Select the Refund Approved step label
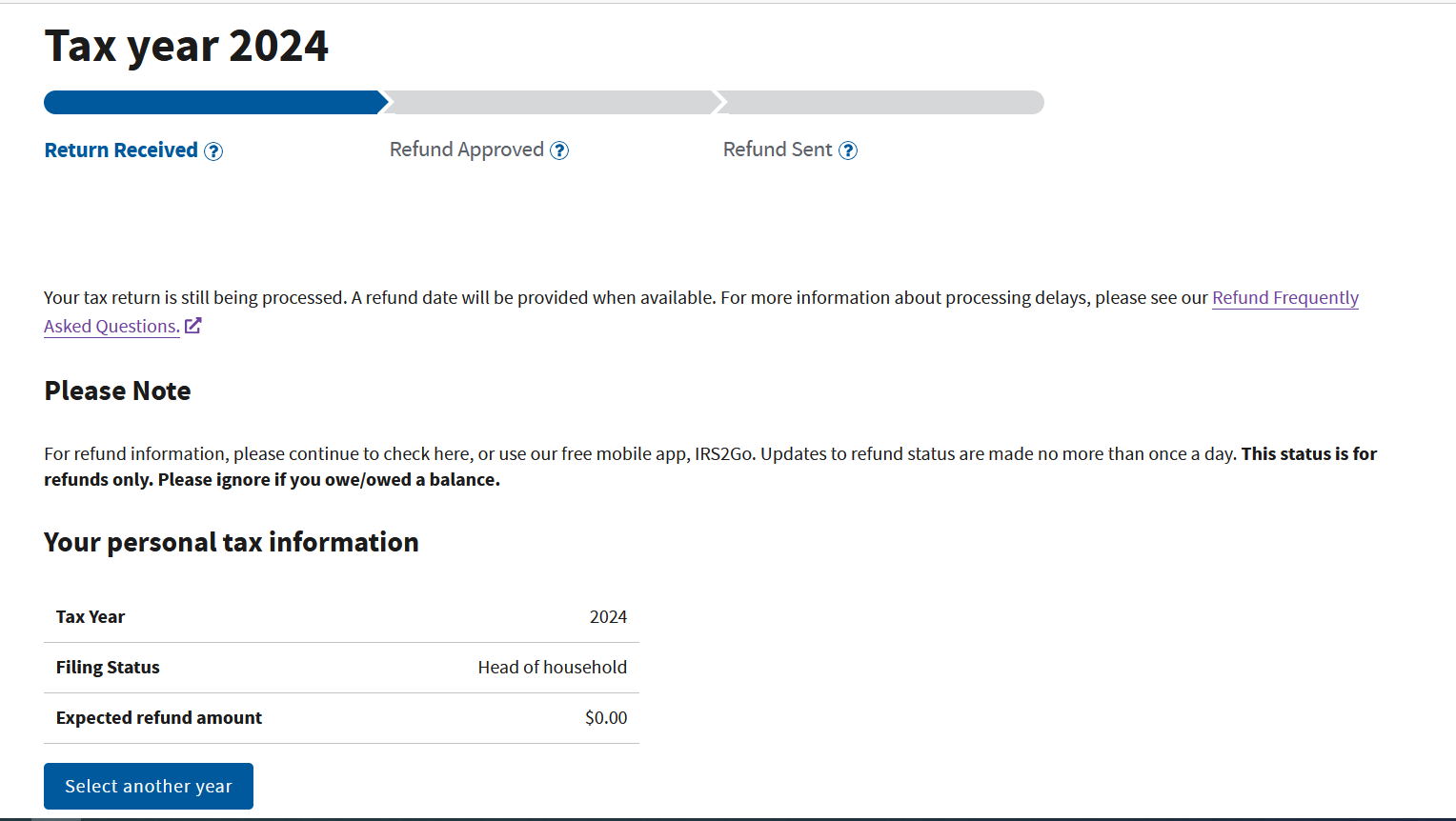 click(466, 150)
